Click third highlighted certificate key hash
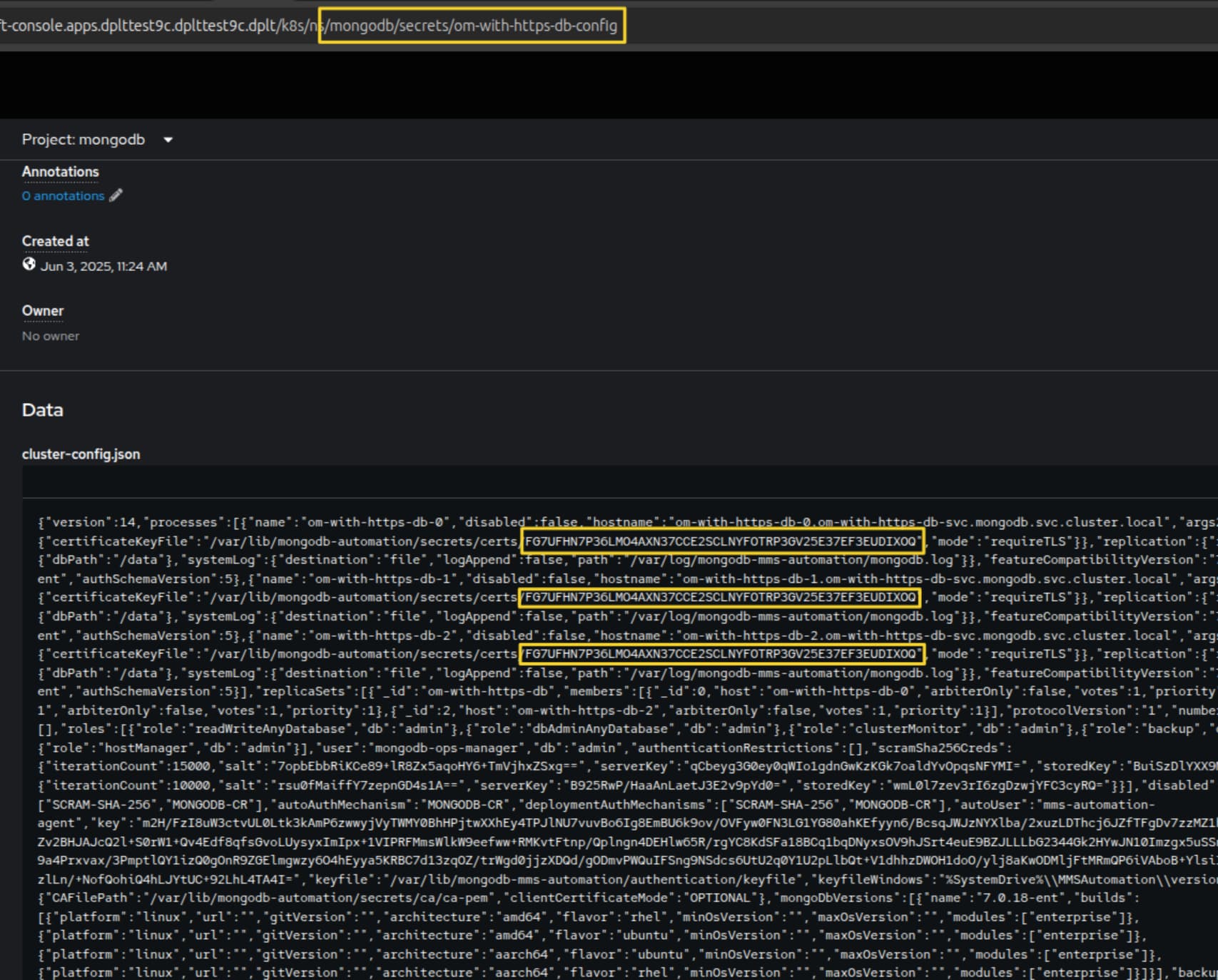1218x980 pixels. [721, 653]
